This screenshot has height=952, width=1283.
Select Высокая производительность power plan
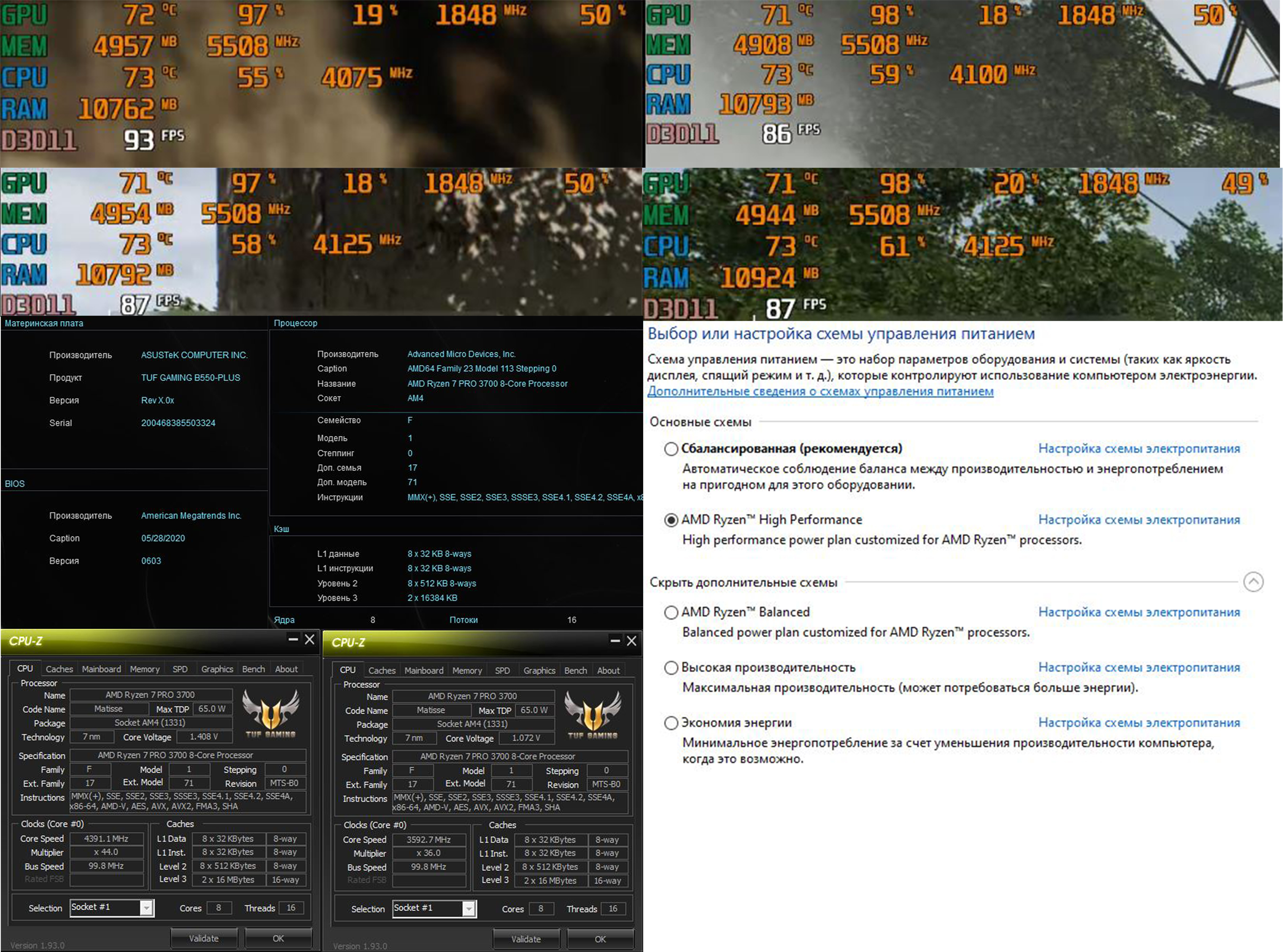coord(671,668)
